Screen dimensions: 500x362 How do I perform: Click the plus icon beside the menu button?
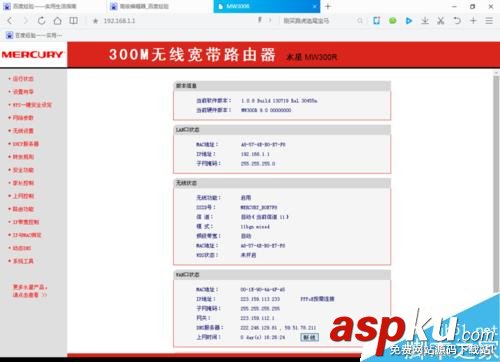tap(473, 21)
